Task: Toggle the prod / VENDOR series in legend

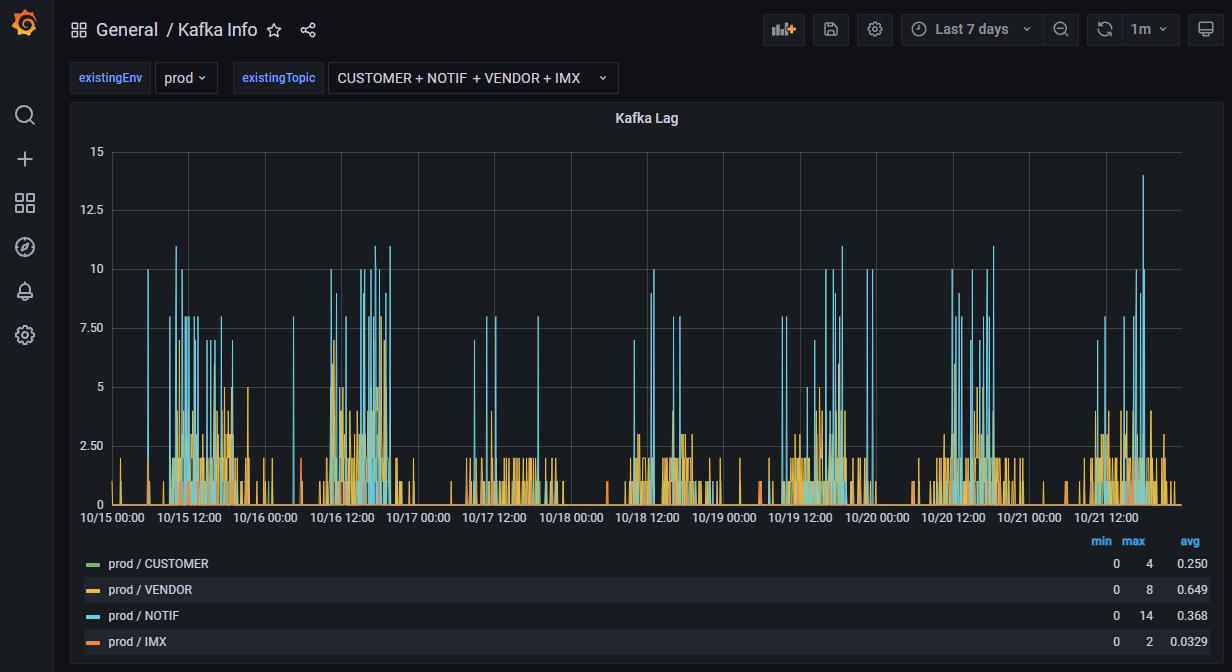Action: click(150, 590)
